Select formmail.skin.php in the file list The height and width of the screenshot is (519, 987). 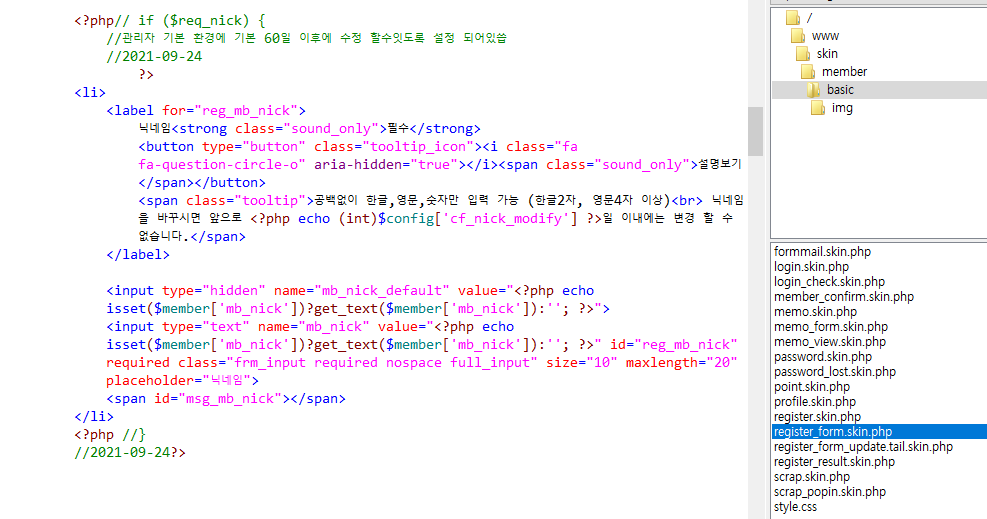point(822,252)
